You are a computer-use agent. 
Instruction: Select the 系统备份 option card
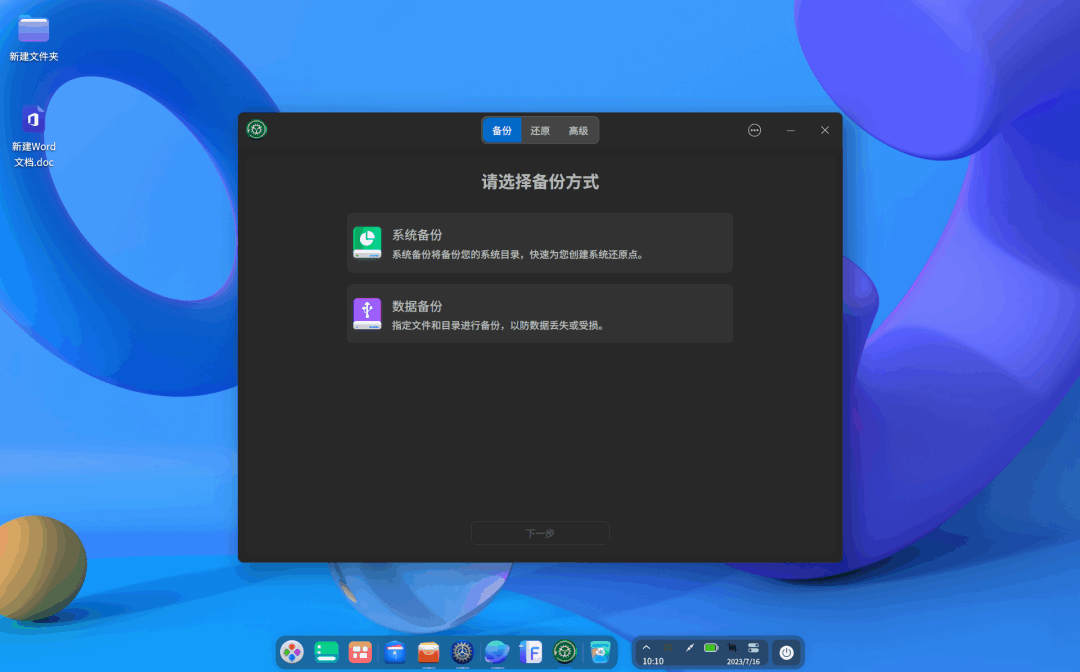click(539, 243)
